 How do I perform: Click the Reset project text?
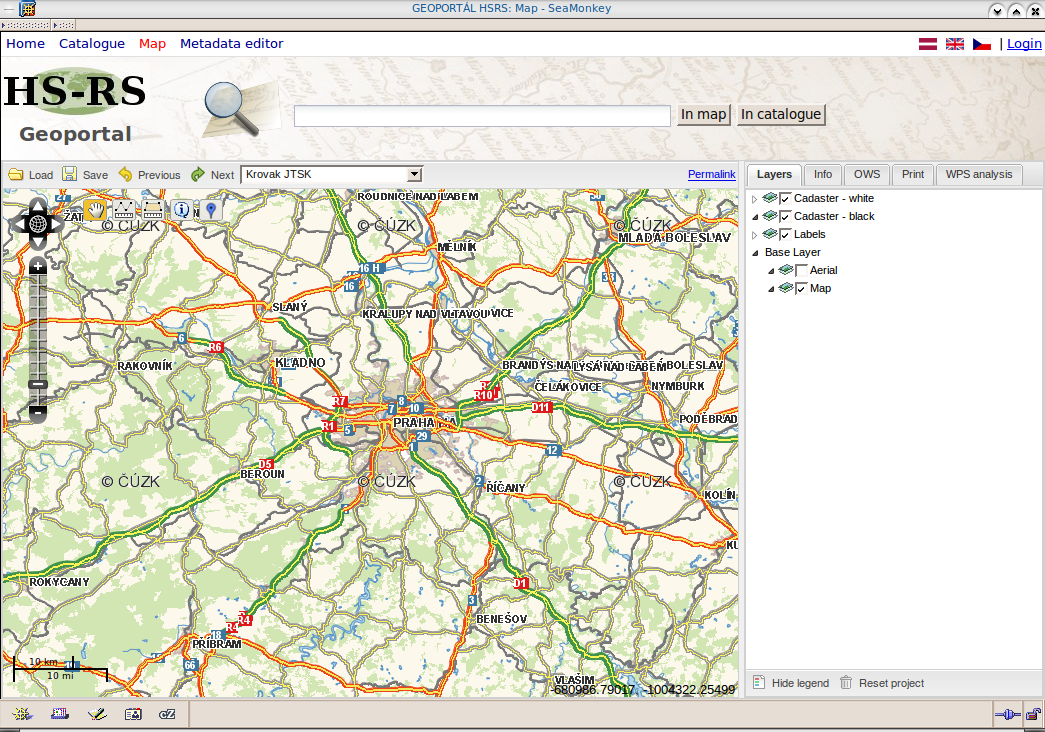point(892,683)
